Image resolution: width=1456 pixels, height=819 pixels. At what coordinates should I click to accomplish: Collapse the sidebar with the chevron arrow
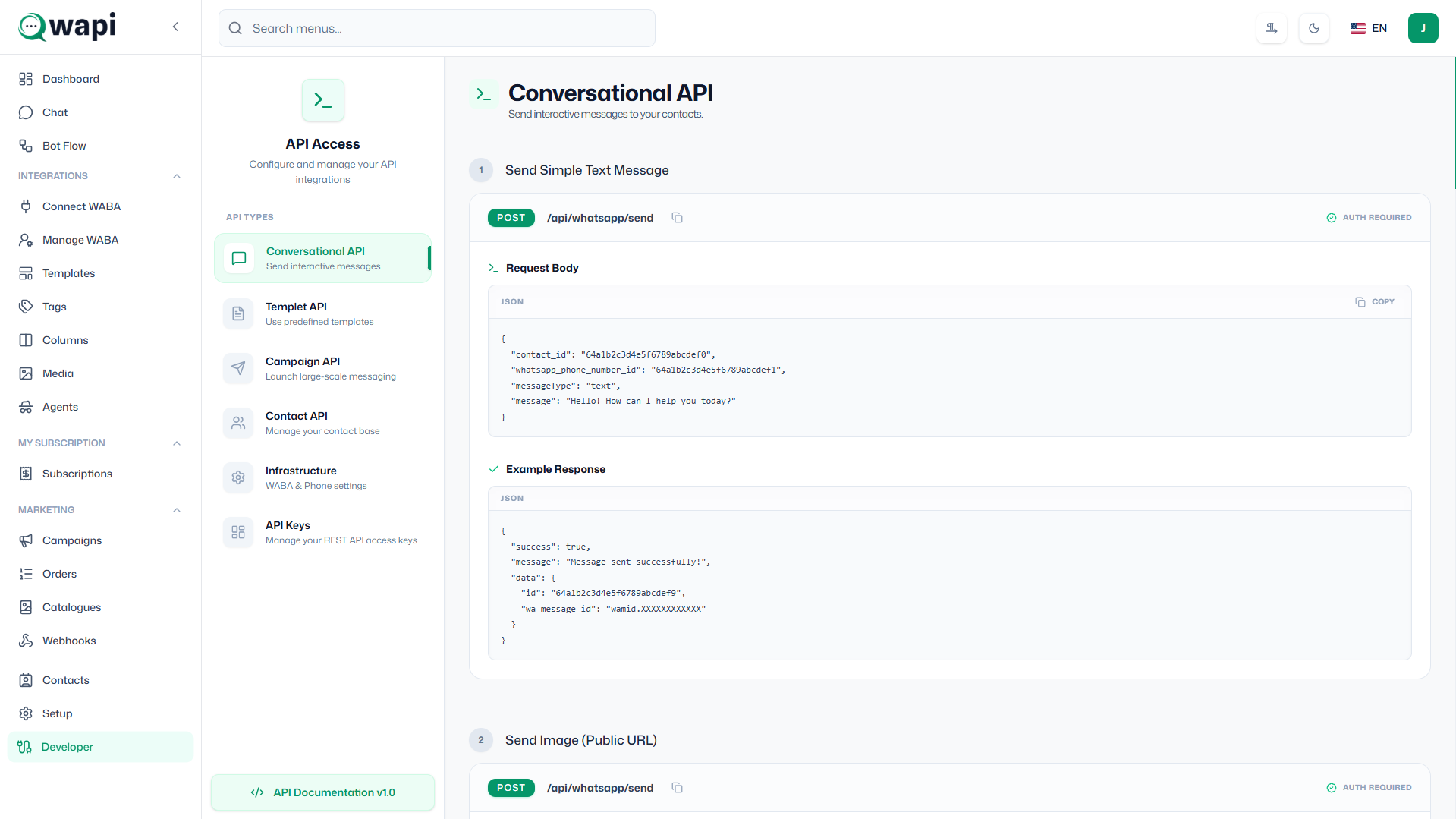pyautogui.click(x=175, y=27)
